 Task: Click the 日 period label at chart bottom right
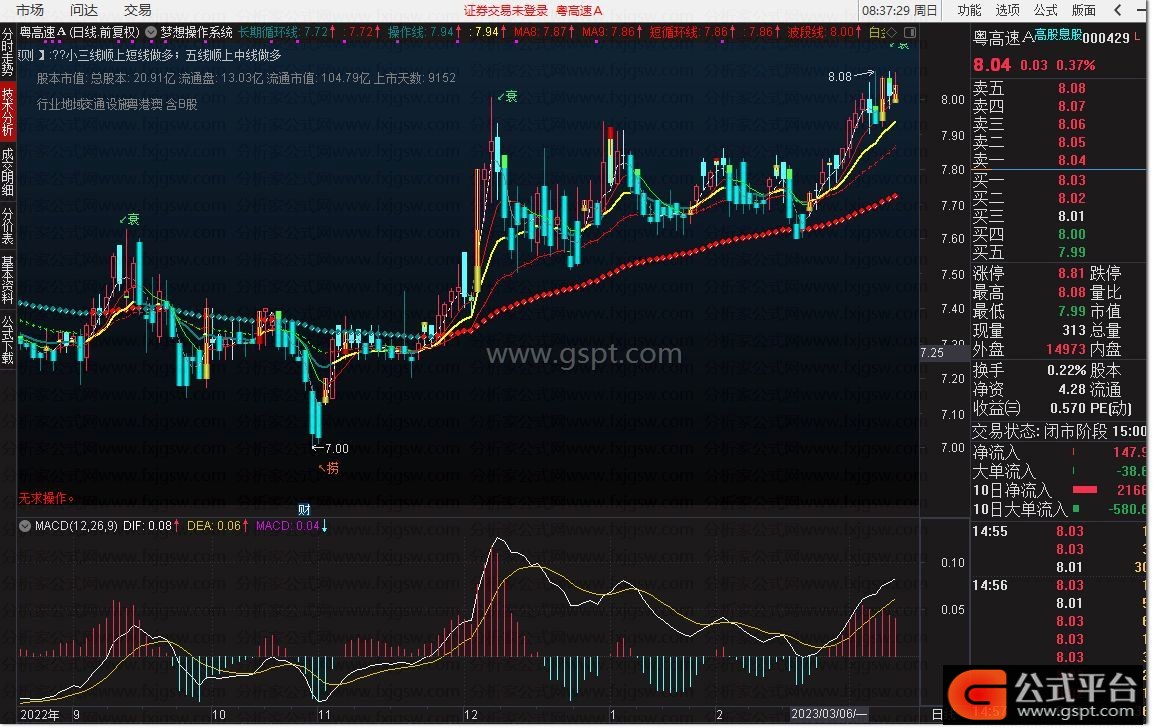[937, 714]
